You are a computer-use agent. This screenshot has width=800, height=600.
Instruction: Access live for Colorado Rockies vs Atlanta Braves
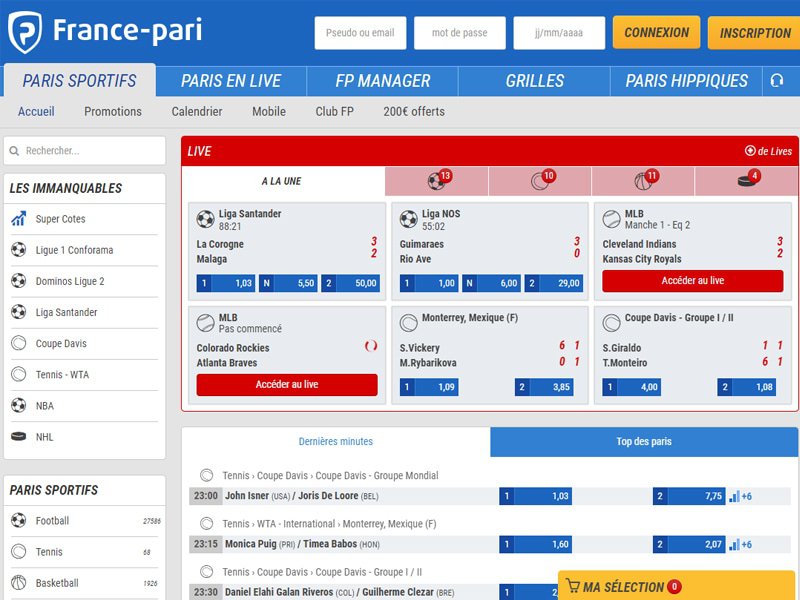(287, 385)
